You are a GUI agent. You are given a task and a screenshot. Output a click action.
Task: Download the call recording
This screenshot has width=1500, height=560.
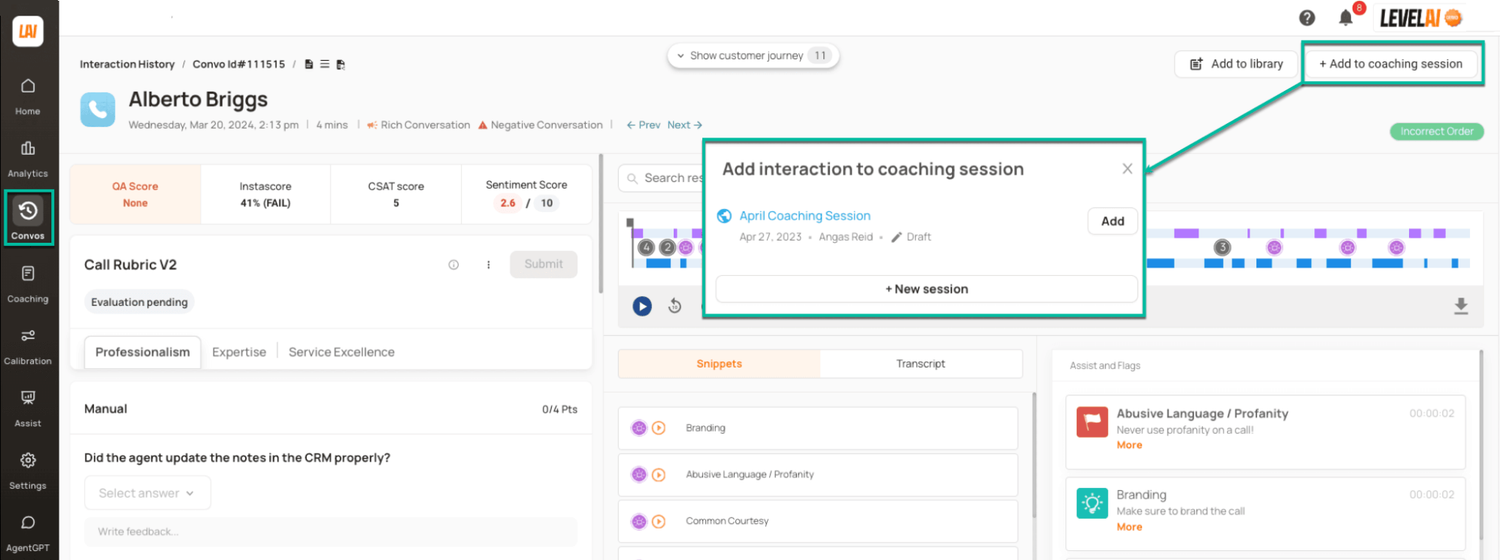click(x=1461, y=306)
